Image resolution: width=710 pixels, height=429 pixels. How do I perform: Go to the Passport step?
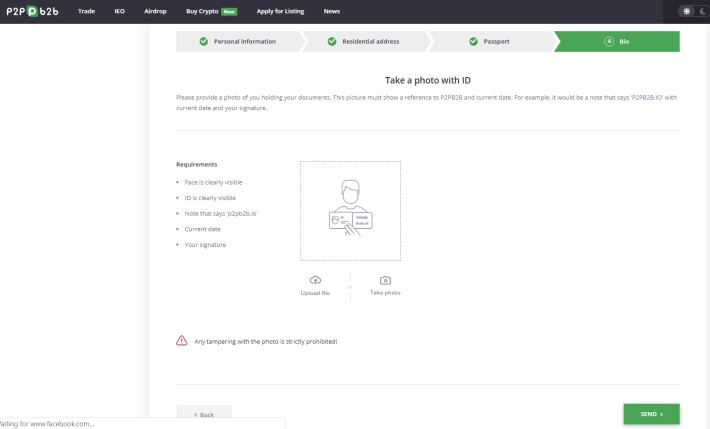click(x=491, y=42)
